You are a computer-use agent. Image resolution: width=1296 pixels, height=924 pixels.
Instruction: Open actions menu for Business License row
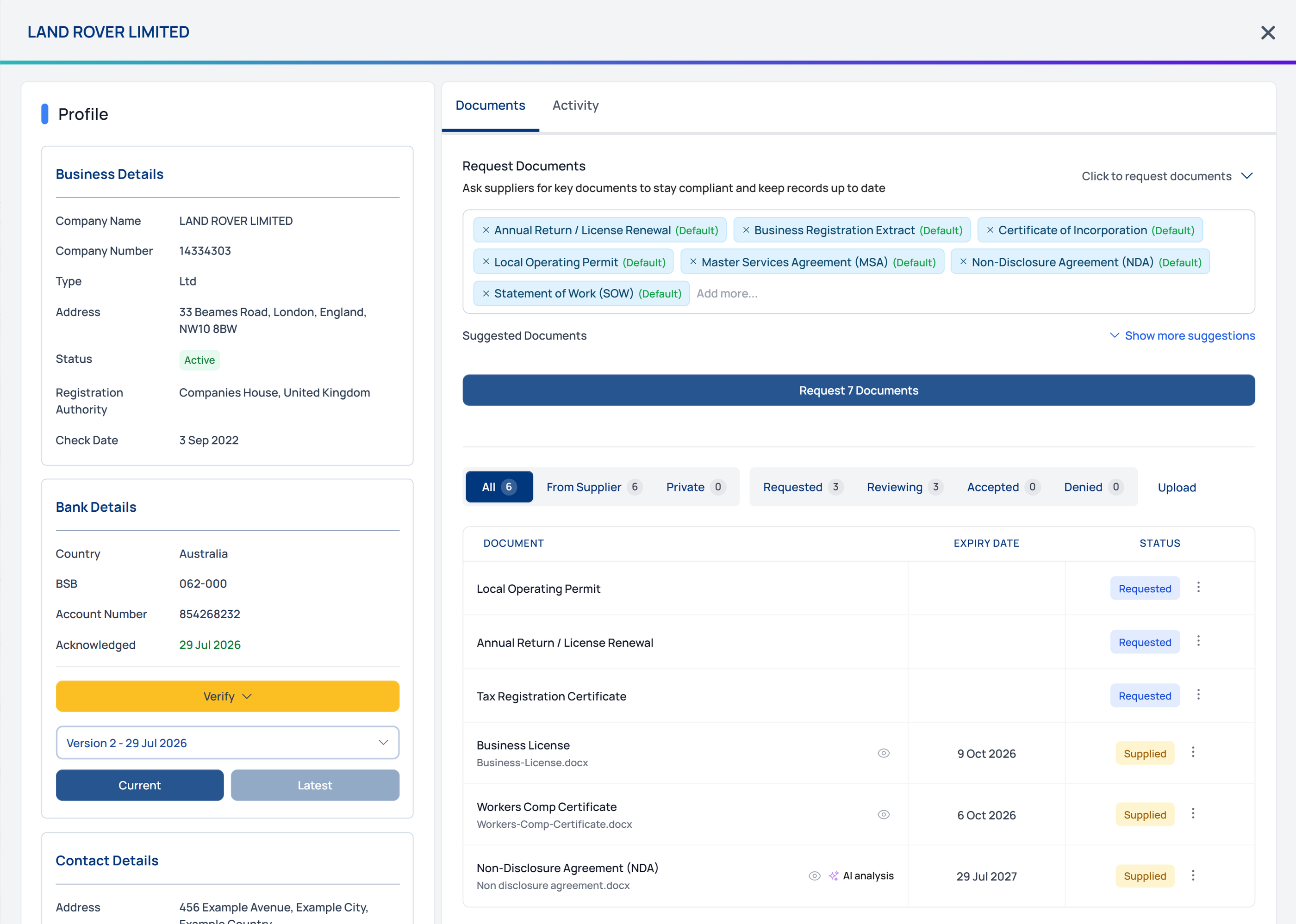[x=1193, y=752]
